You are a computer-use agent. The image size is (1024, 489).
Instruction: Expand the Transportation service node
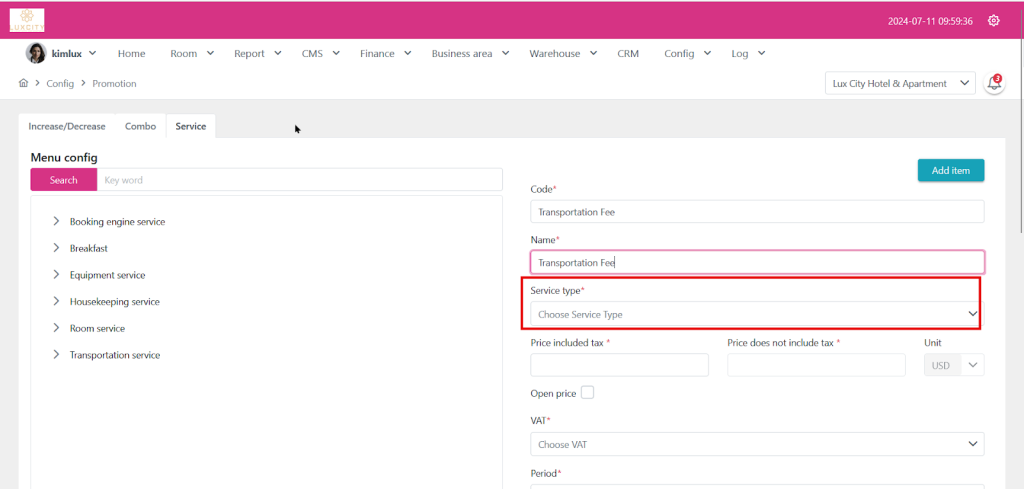pos(56,355)
